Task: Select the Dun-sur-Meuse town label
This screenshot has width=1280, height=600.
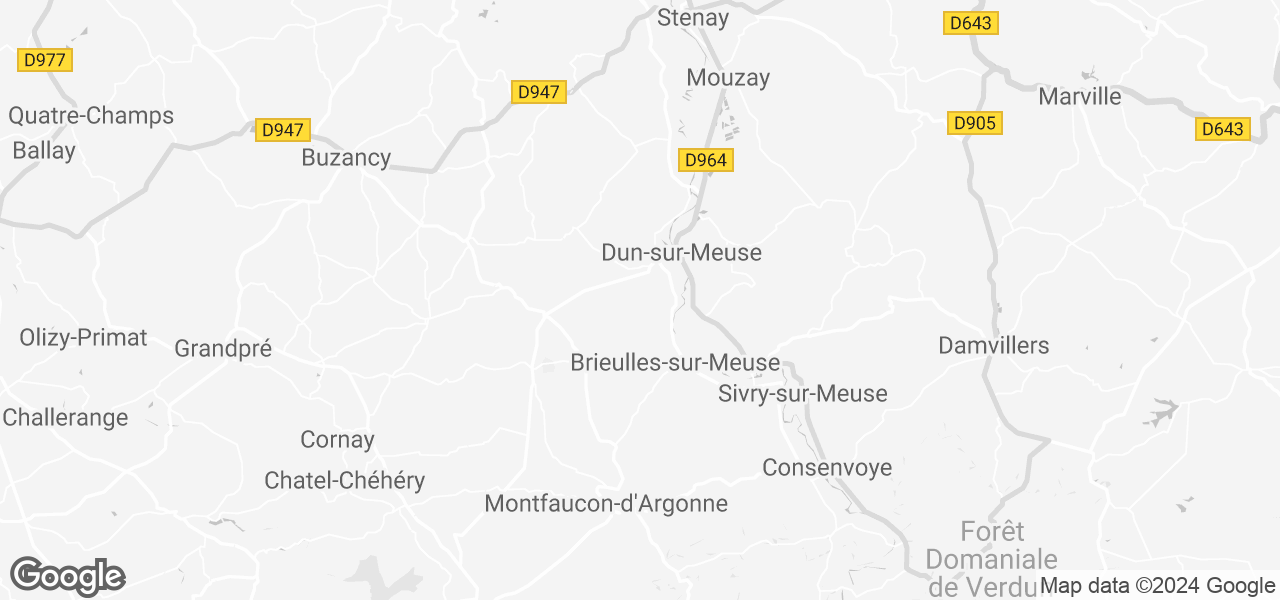Action: [x=682, y=253]
